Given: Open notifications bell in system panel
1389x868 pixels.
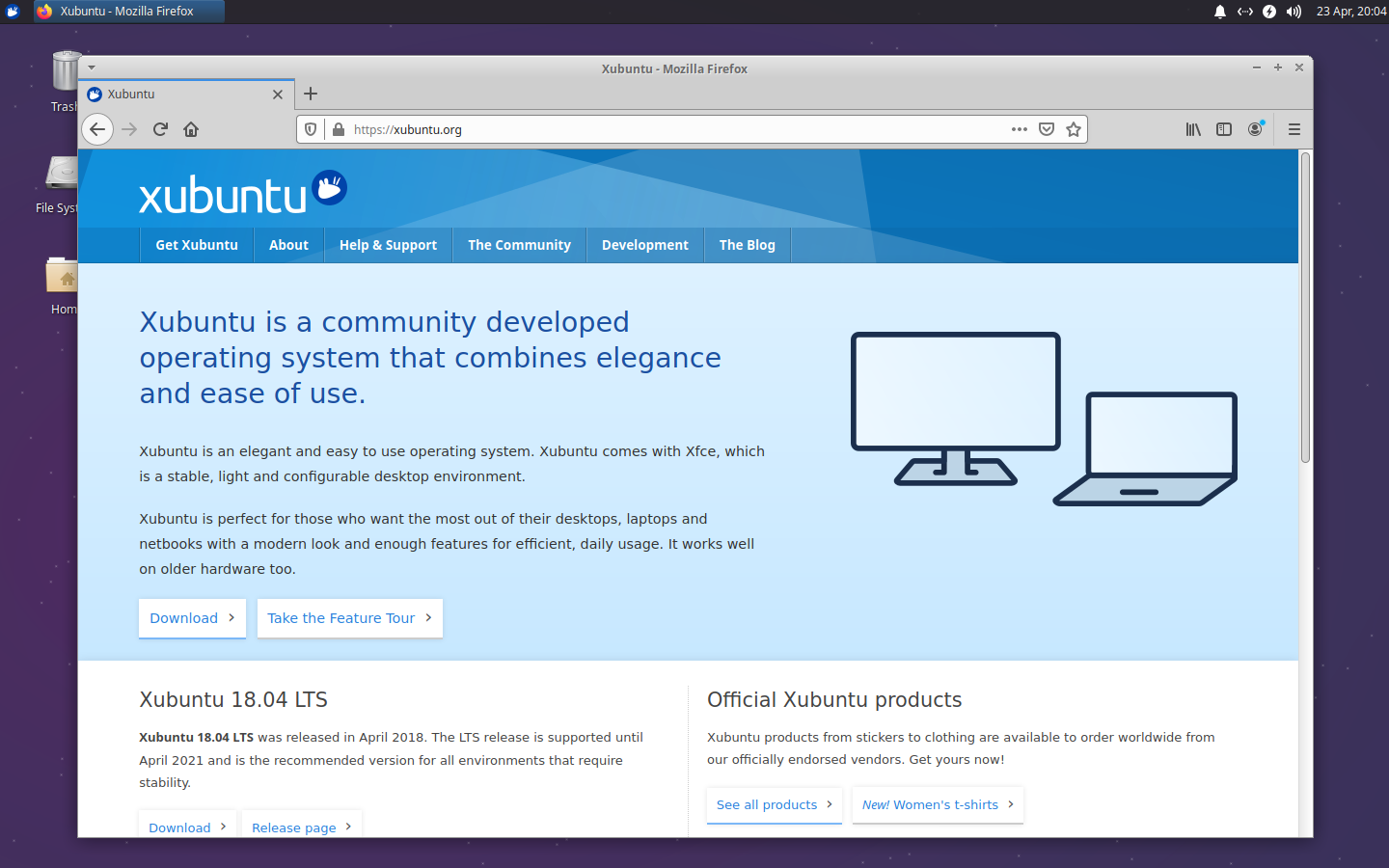Looking at the screenshot, I should coord(1220,12).
